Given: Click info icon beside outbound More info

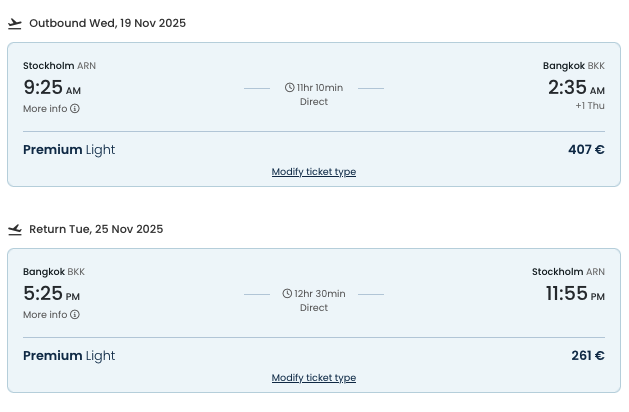Looking at the screenshot, I should coord(75,109).
